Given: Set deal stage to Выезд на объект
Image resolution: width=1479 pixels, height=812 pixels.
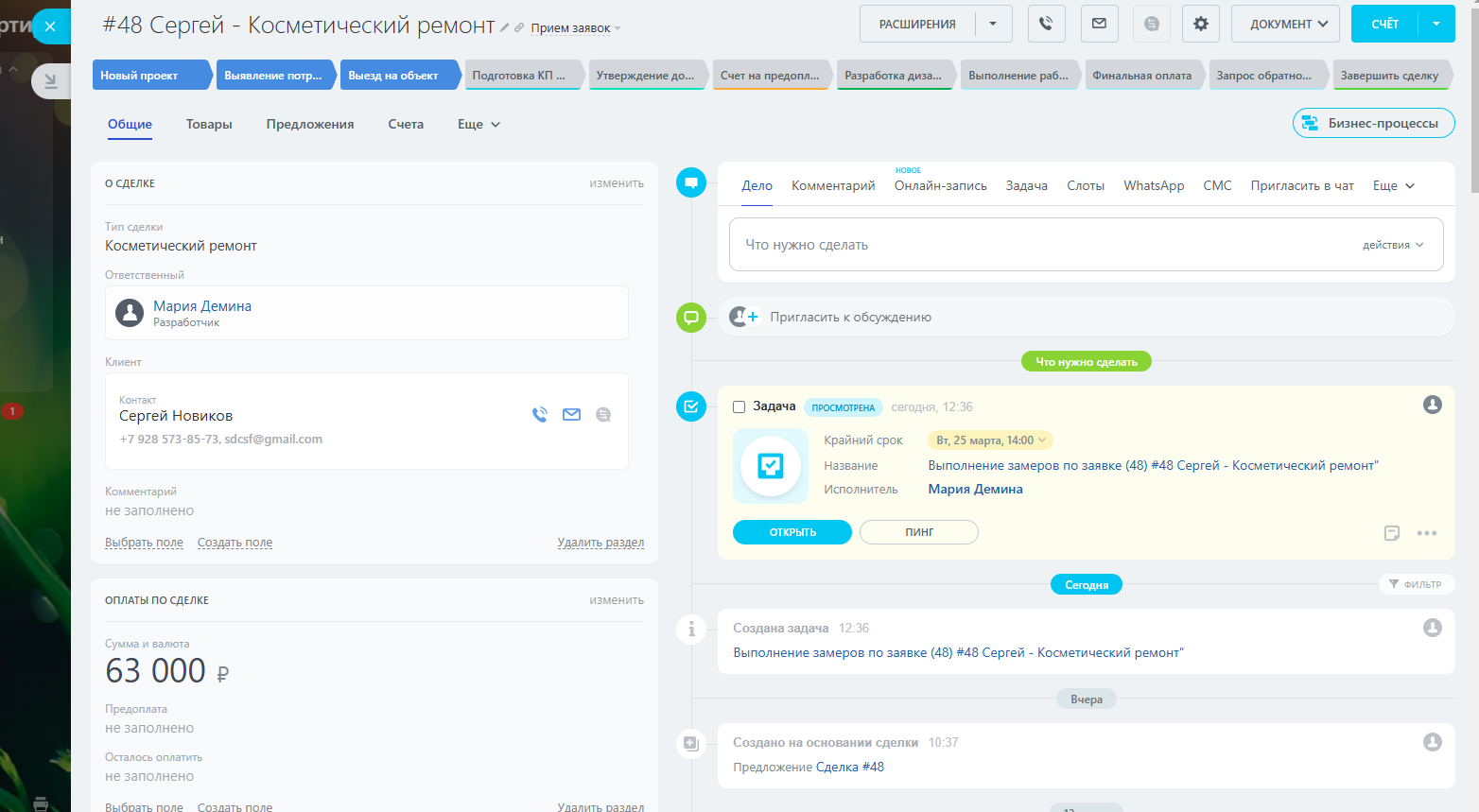Looking at the screenshot, I should pos(393,76).
